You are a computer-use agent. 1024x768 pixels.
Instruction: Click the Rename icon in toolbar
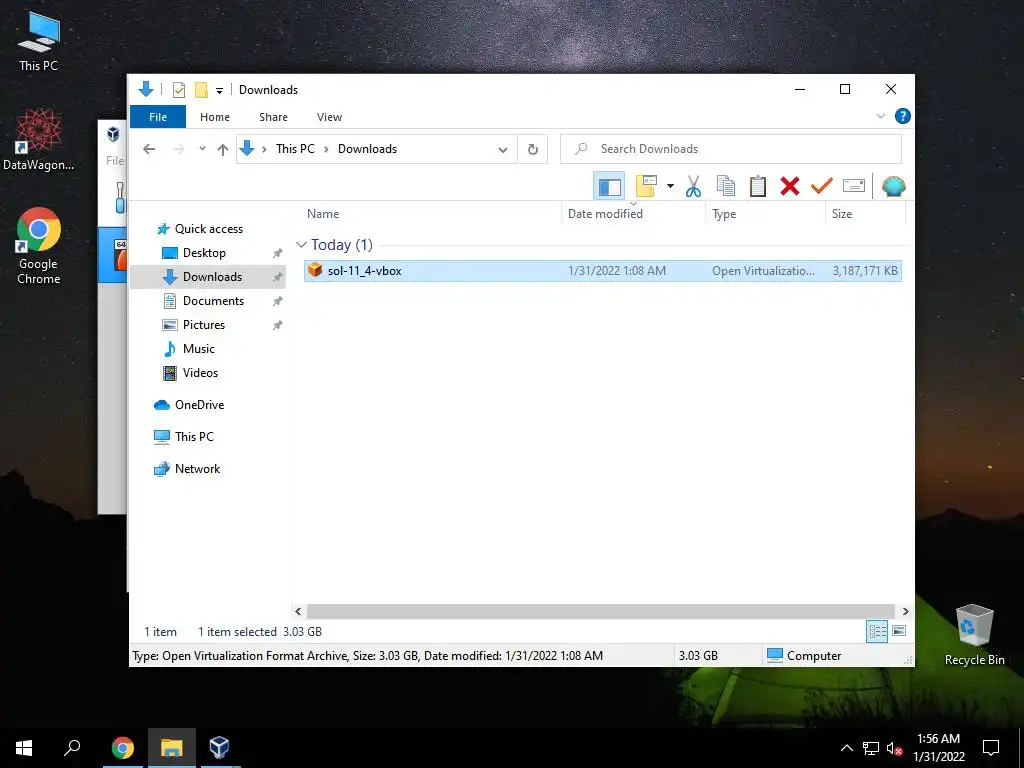tap(854, 186)
